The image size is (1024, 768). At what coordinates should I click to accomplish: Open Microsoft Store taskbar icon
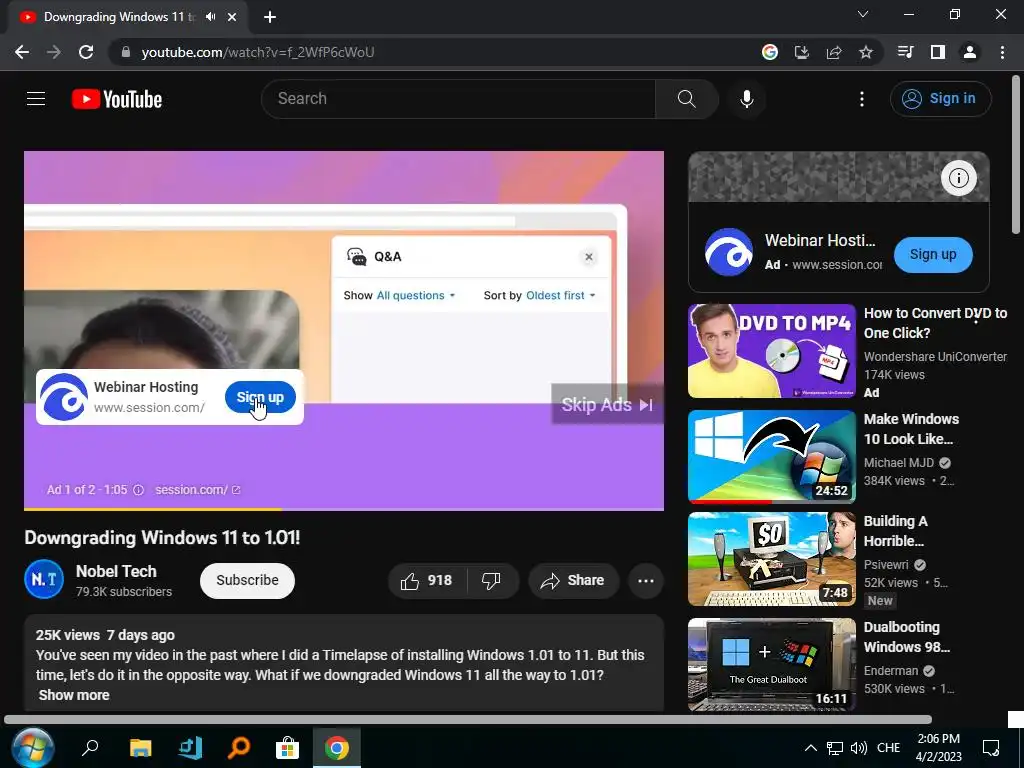pyautogui.click(x=287, y=748)
